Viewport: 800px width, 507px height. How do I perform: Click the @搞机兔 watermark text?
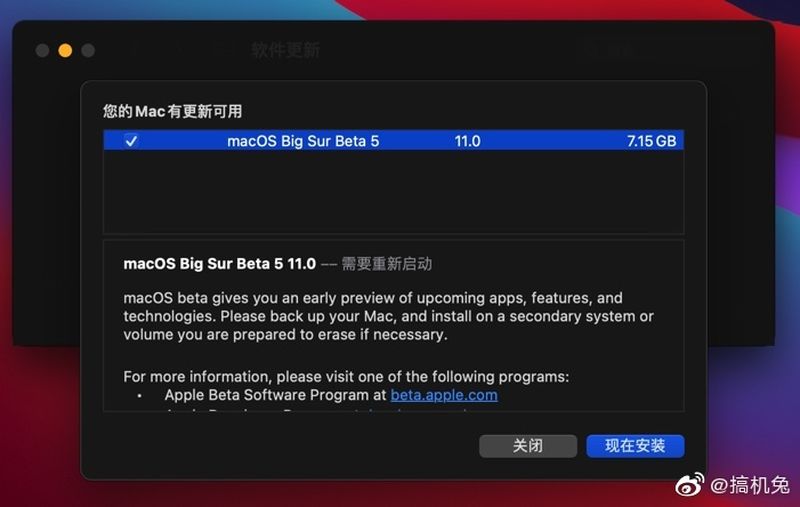(750, 485)
